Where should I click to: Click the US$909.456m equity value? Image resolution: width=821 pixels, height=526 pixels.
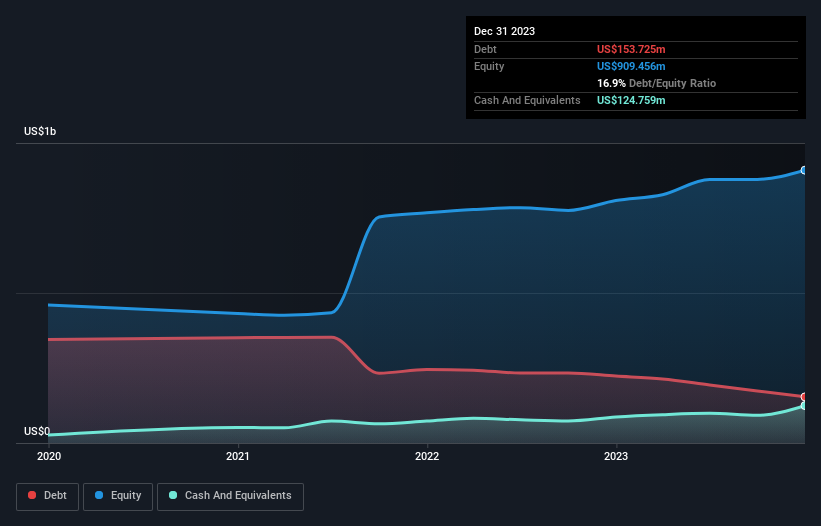(631, 66)
